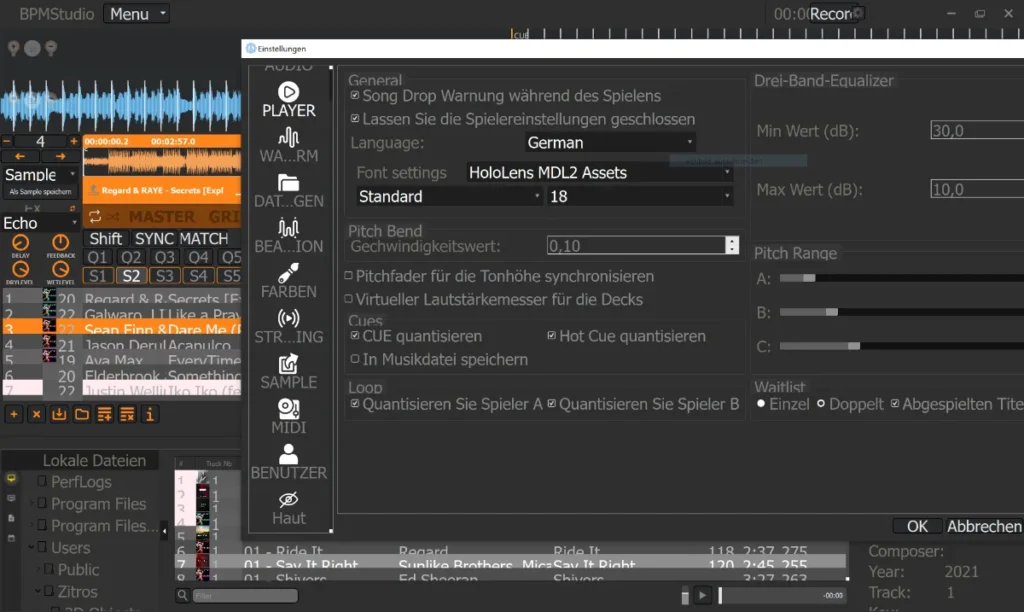1024x612 pixels.
Task: Open the Language dropdown showing German
Action: [x=610, y=142]
